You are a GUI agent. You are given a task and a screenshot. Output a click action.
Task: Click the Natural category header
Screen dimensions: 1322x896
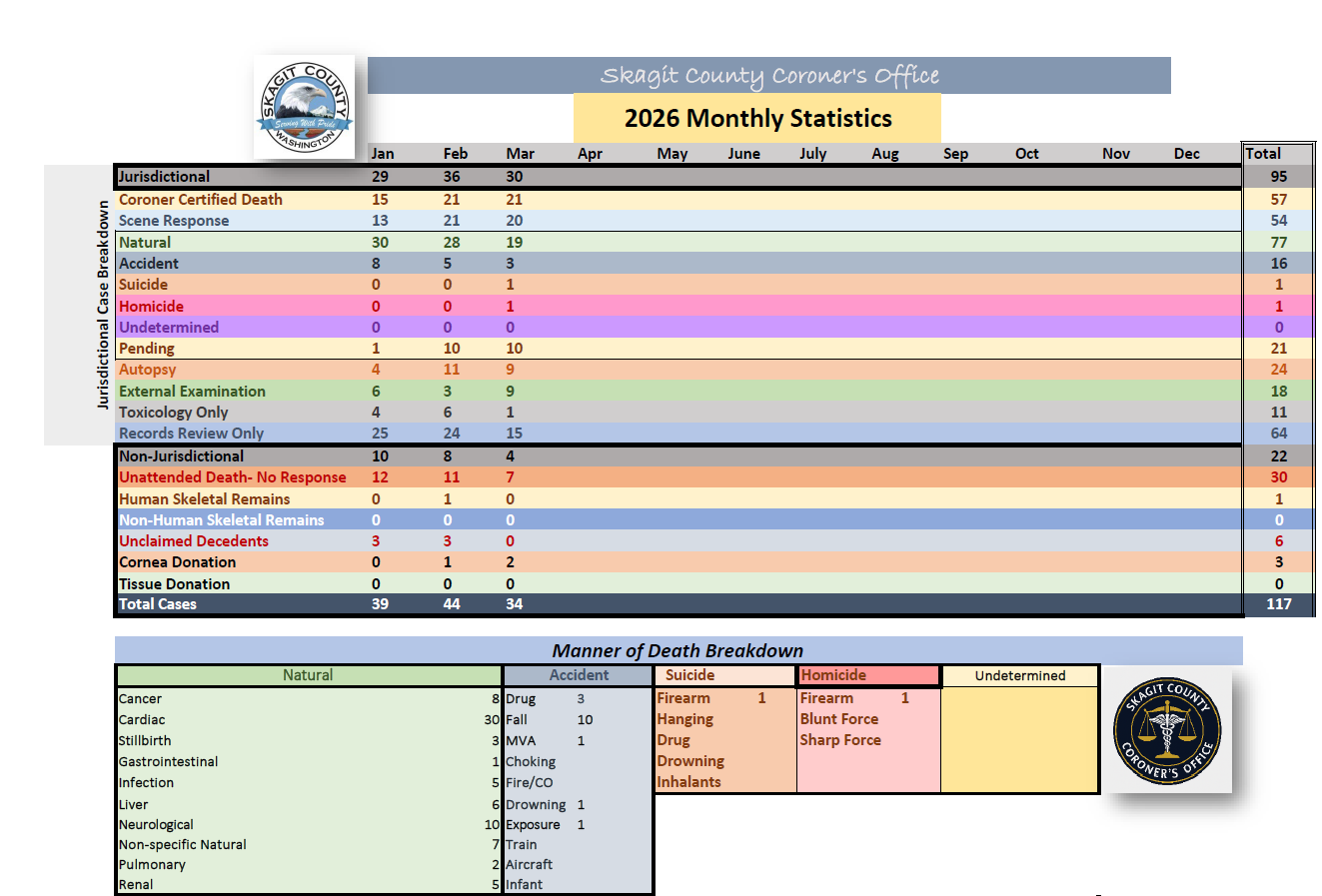(308, 675)
